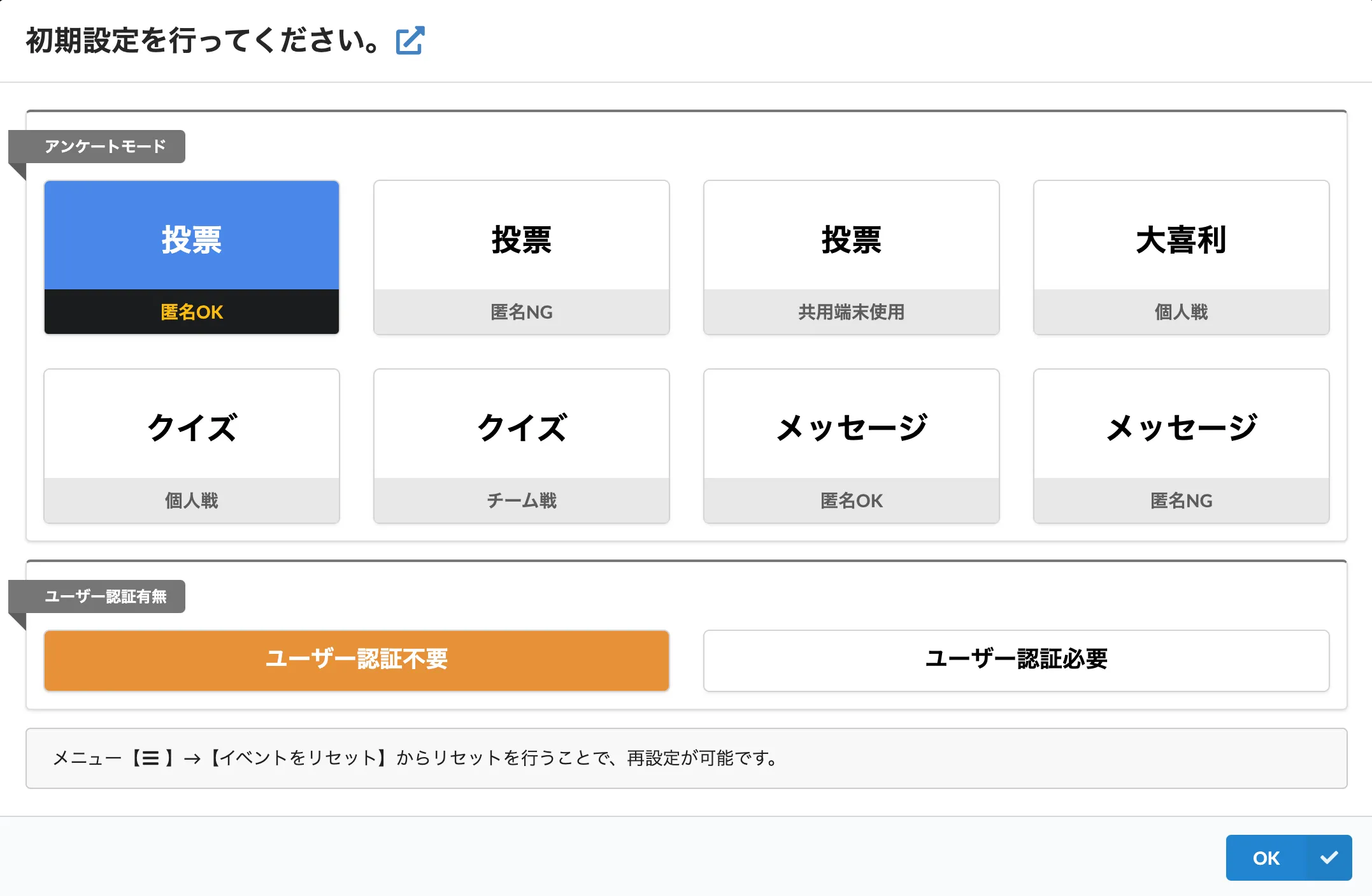Select the 大喜利 個人戦 mode card
1372x896 pixels.
coord(1182,257)
